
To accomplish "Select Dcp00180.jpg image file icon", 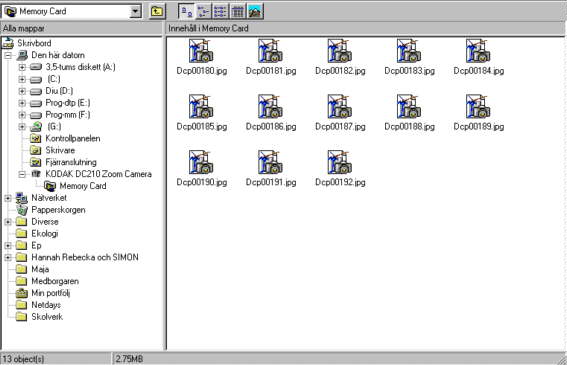I will [x=201, y=51].
